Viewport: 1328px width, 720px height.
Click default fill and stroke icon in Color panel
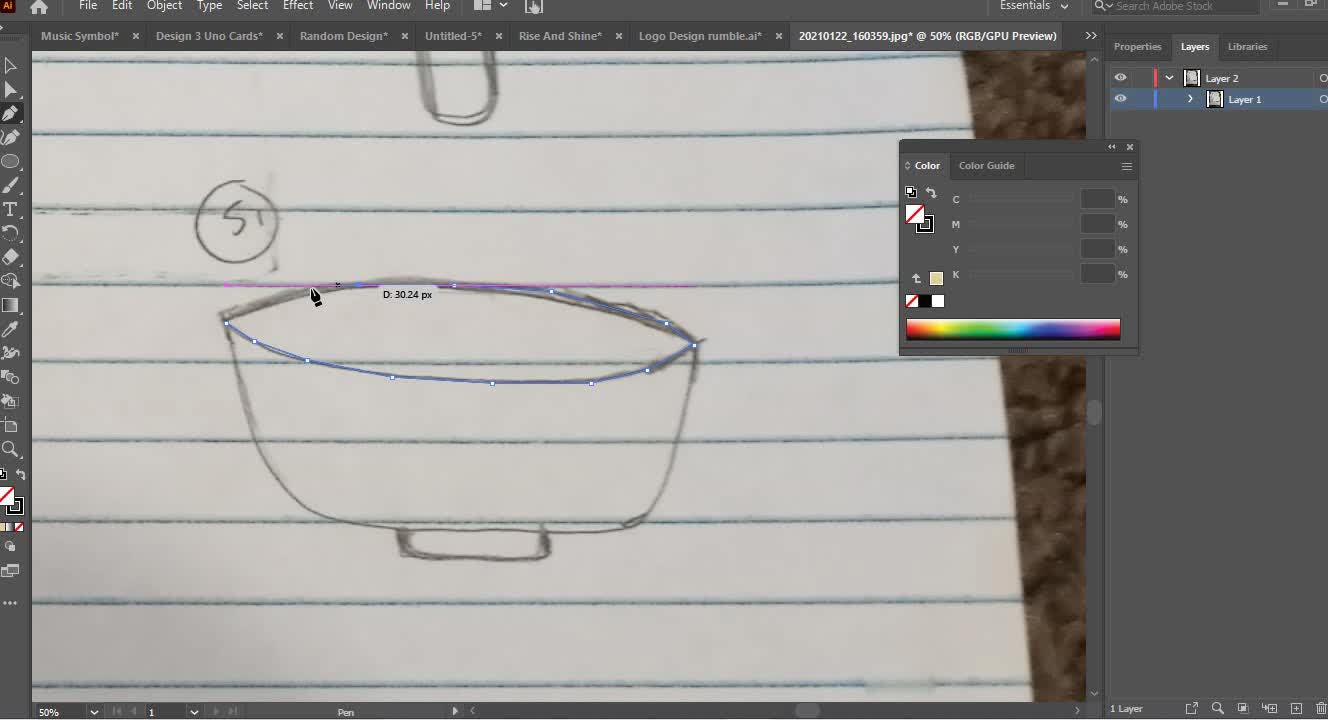(x=911, y=193)
